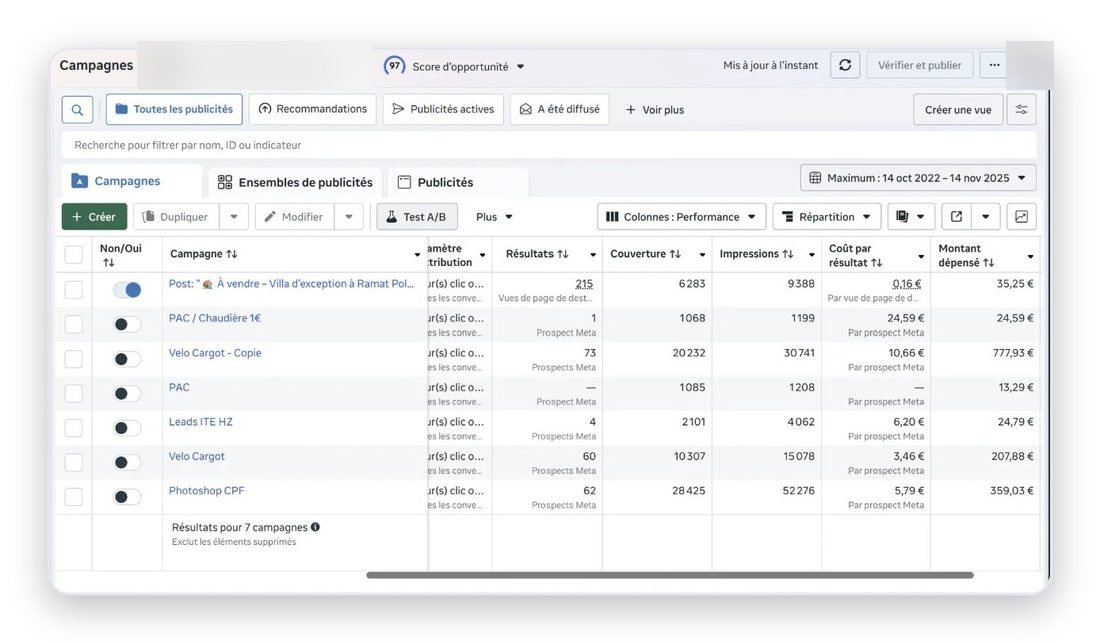Screen dimensions: 1100x643
Task: Expand the Score d'opportunité dropdown arrow
Action: point(521,67)
